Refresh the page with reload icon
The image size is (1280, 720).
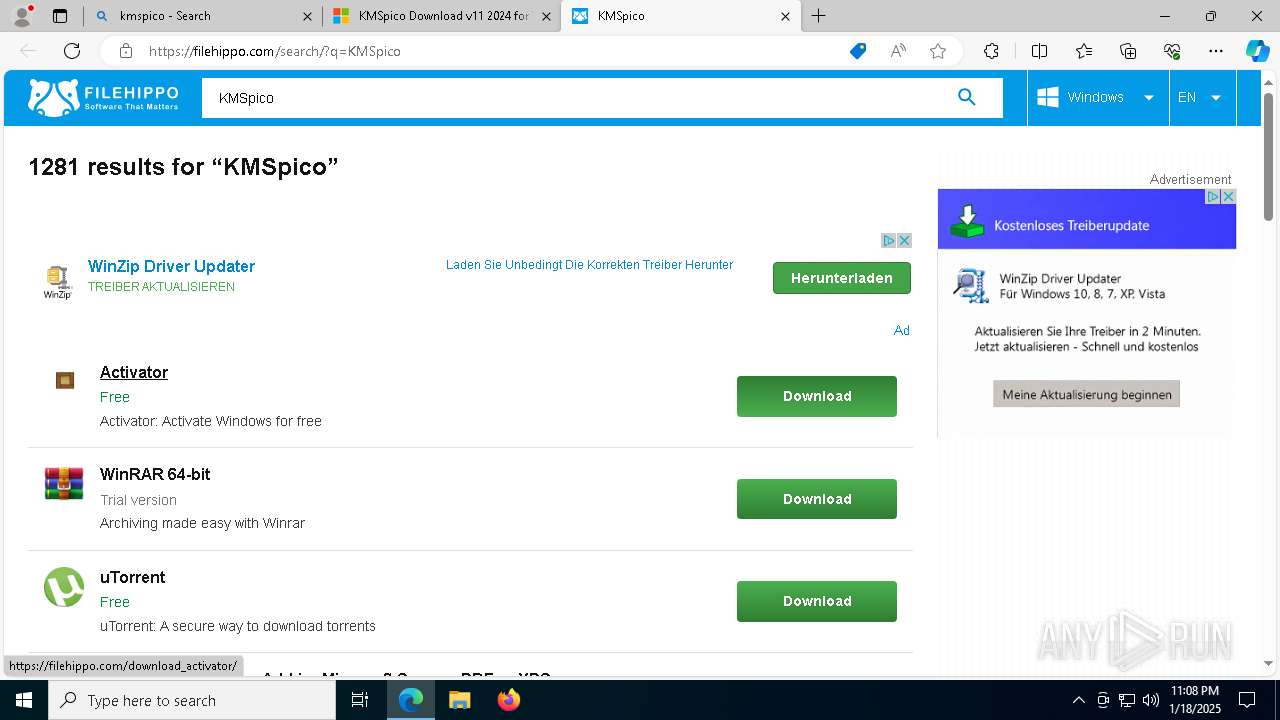(72, 51)
